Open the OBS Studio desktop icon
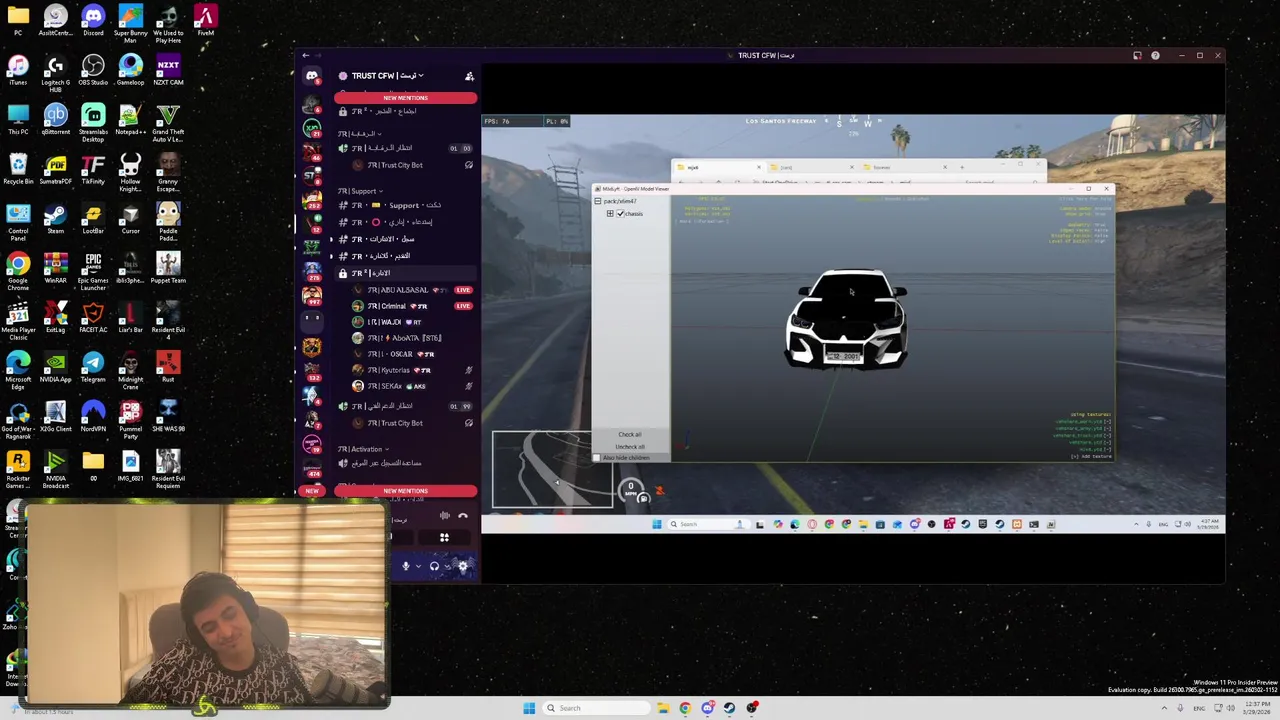 coord(93,70)
